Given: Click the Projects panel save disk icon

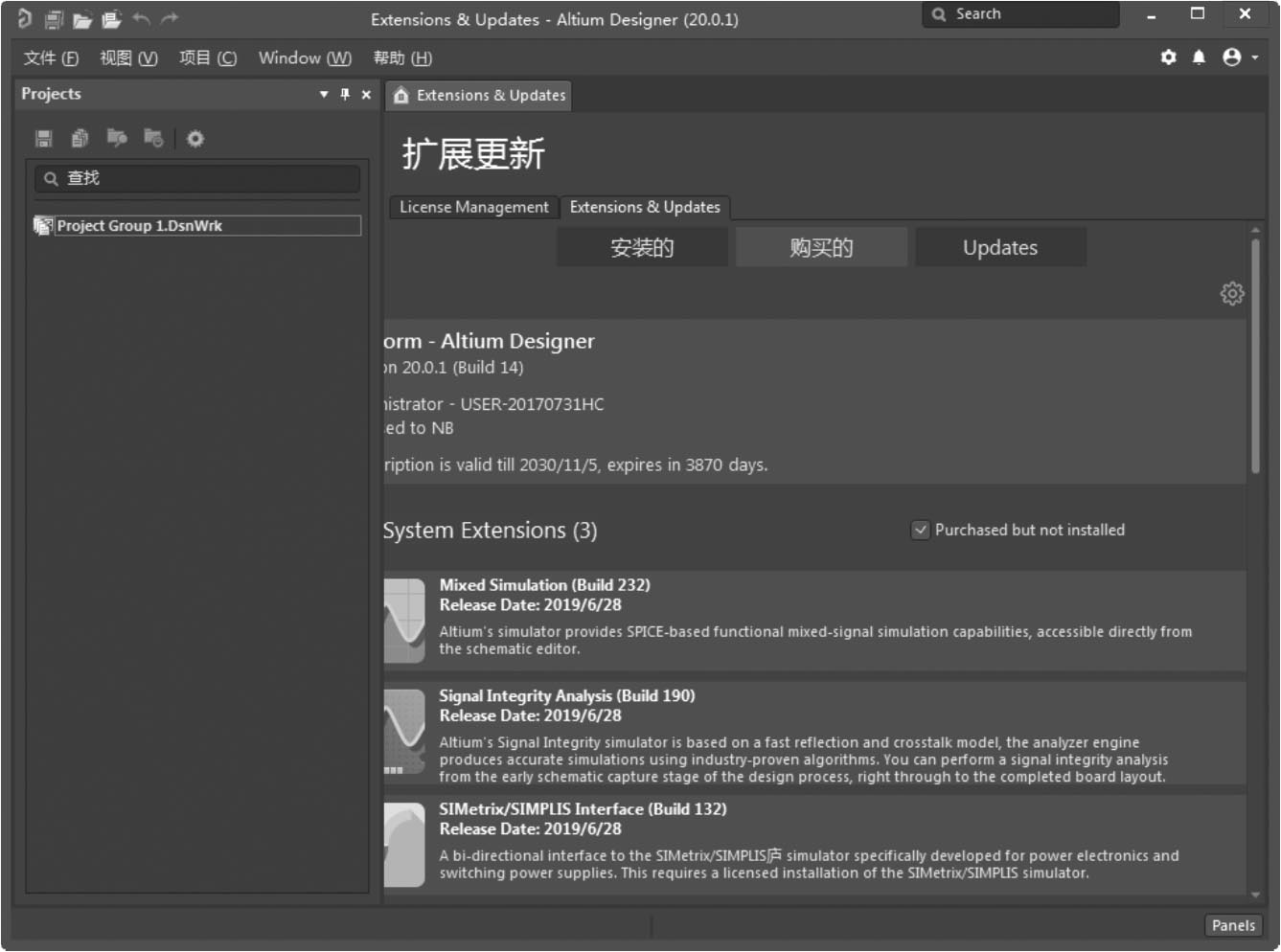Looking at the screenshot, I should [x=43, y=139].
